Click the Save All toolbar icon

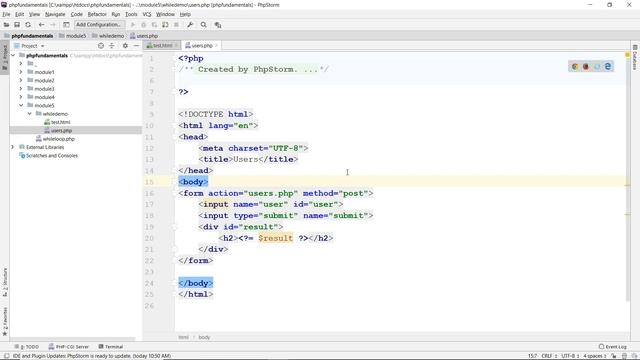point(17,25)
